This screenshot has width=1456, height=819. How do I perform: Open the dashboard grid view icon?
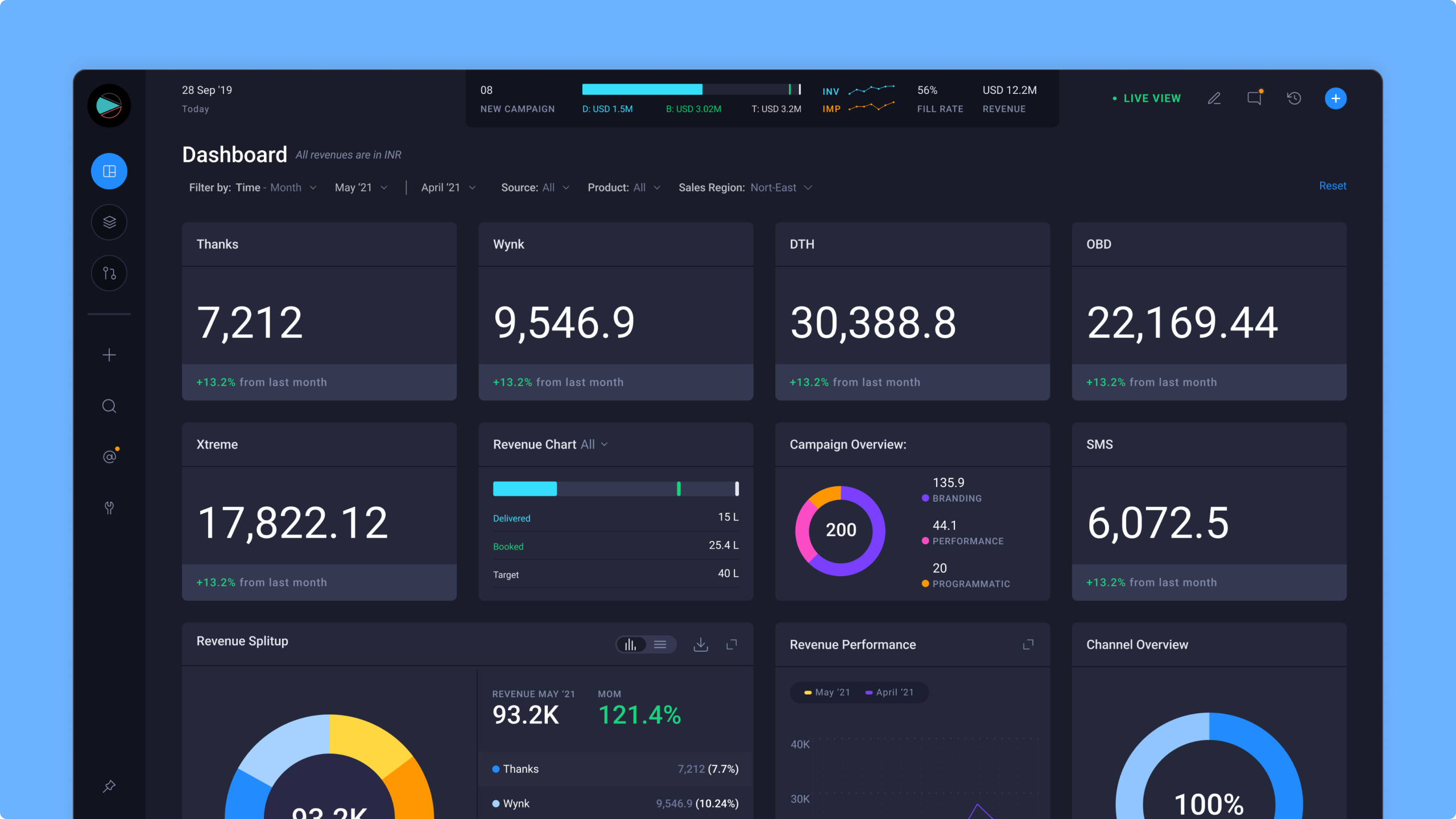[109, 171]
